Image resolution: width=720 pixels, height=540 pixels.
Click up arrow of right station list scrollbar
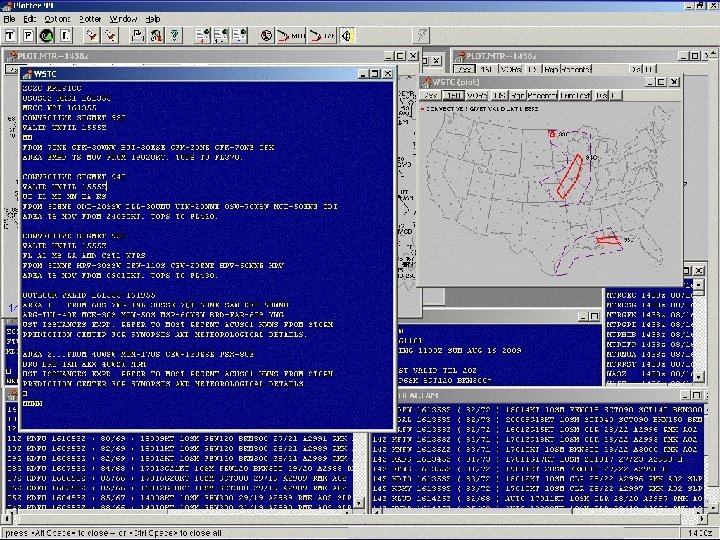coord(698,285)
